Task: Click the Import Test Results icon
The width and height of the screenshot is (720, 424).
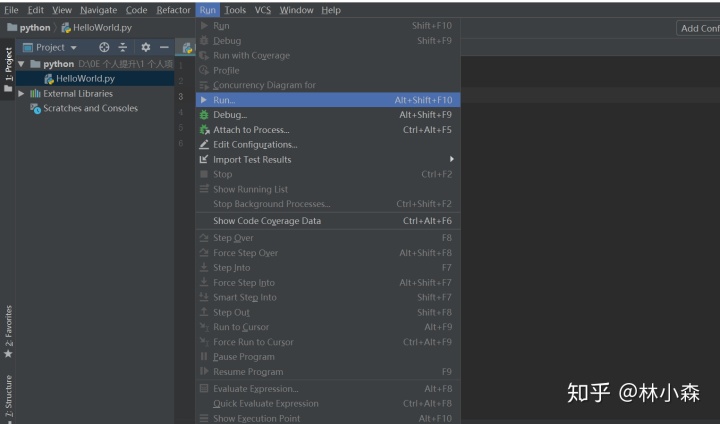Action: 204,159
